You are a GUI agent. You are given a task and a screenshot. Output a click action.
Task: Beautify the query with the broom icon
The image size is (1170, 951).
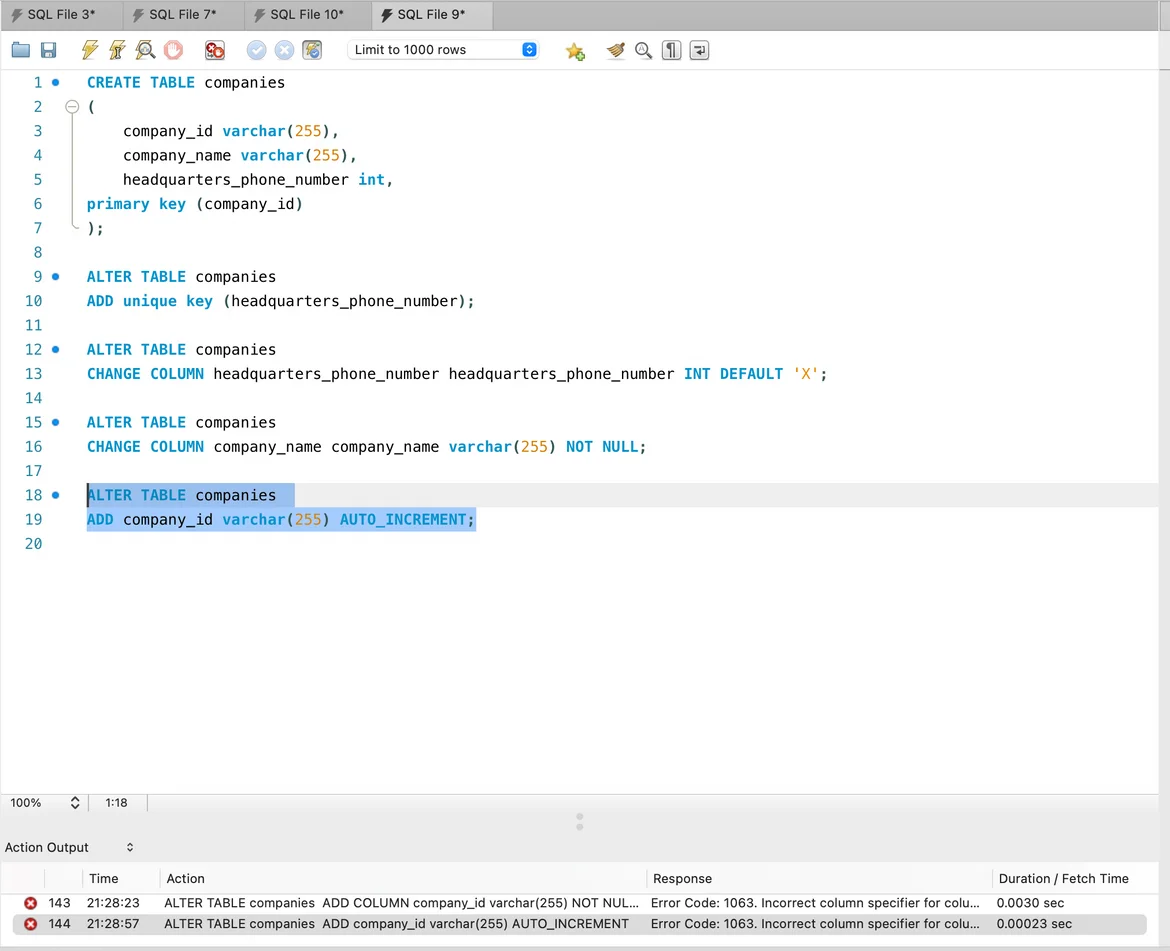(x=616, y=50)
